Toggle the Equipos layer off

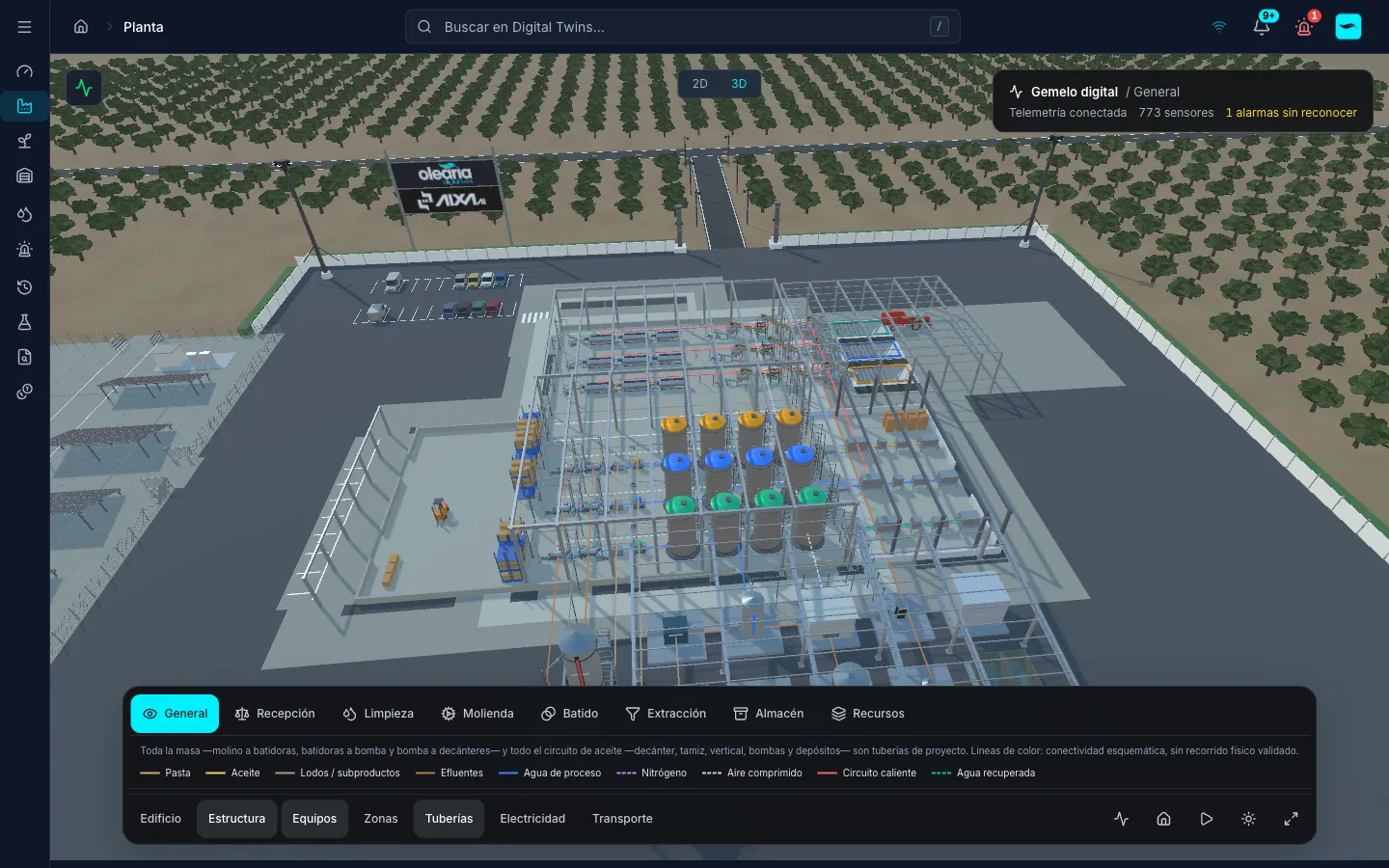coord(314,819)
